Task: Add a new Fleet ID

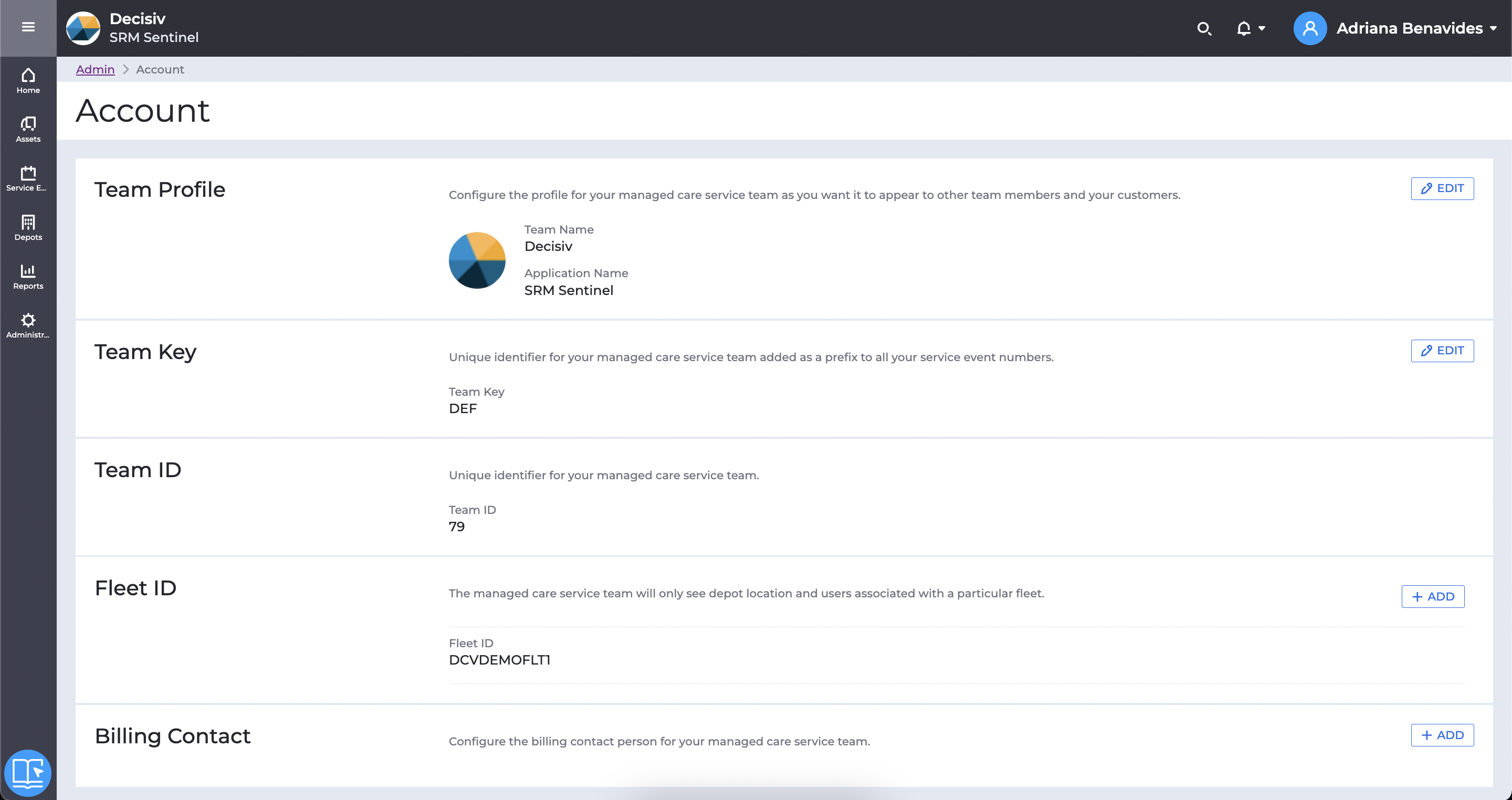Action: (1433, 596)
